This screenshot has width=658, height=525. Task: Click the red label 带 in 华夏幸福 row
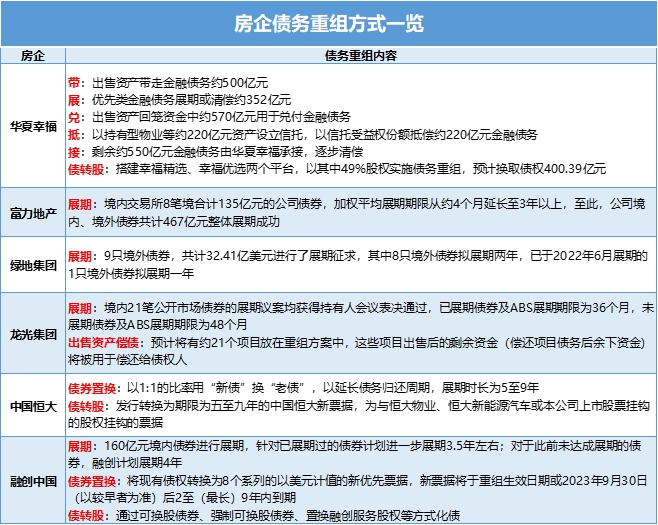point(74,83)
